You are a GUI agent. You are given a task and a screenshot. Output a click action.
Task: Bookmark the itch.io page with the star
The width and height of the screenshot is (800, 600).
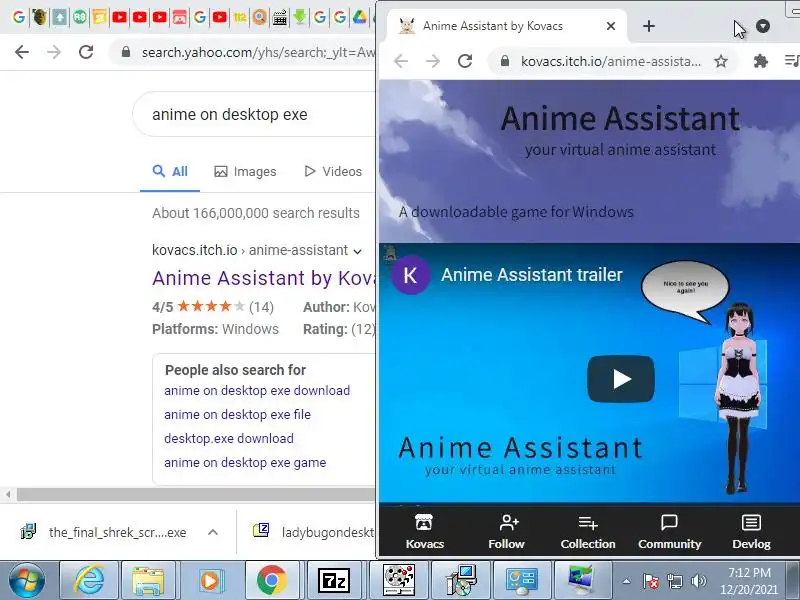[720, 61]
